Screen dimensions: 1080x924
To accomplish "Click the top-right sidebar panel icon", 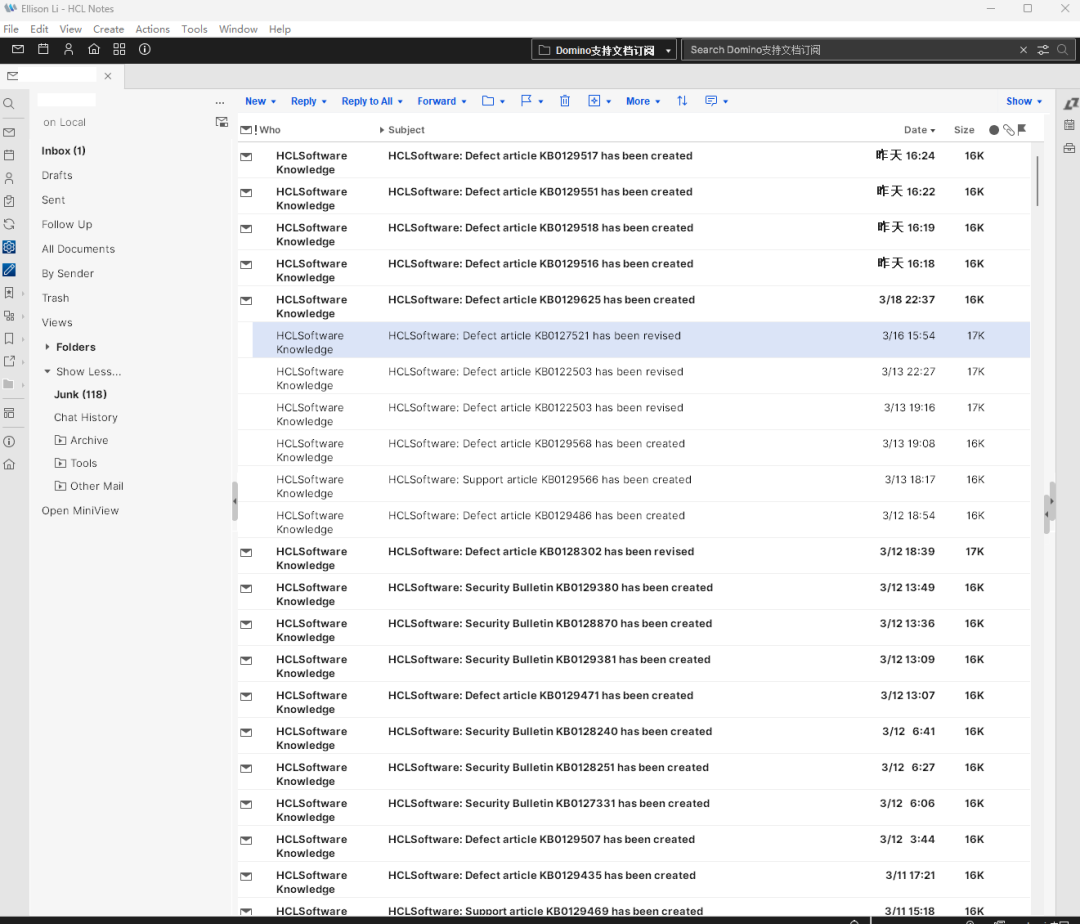I will (x=1070, y=103).
